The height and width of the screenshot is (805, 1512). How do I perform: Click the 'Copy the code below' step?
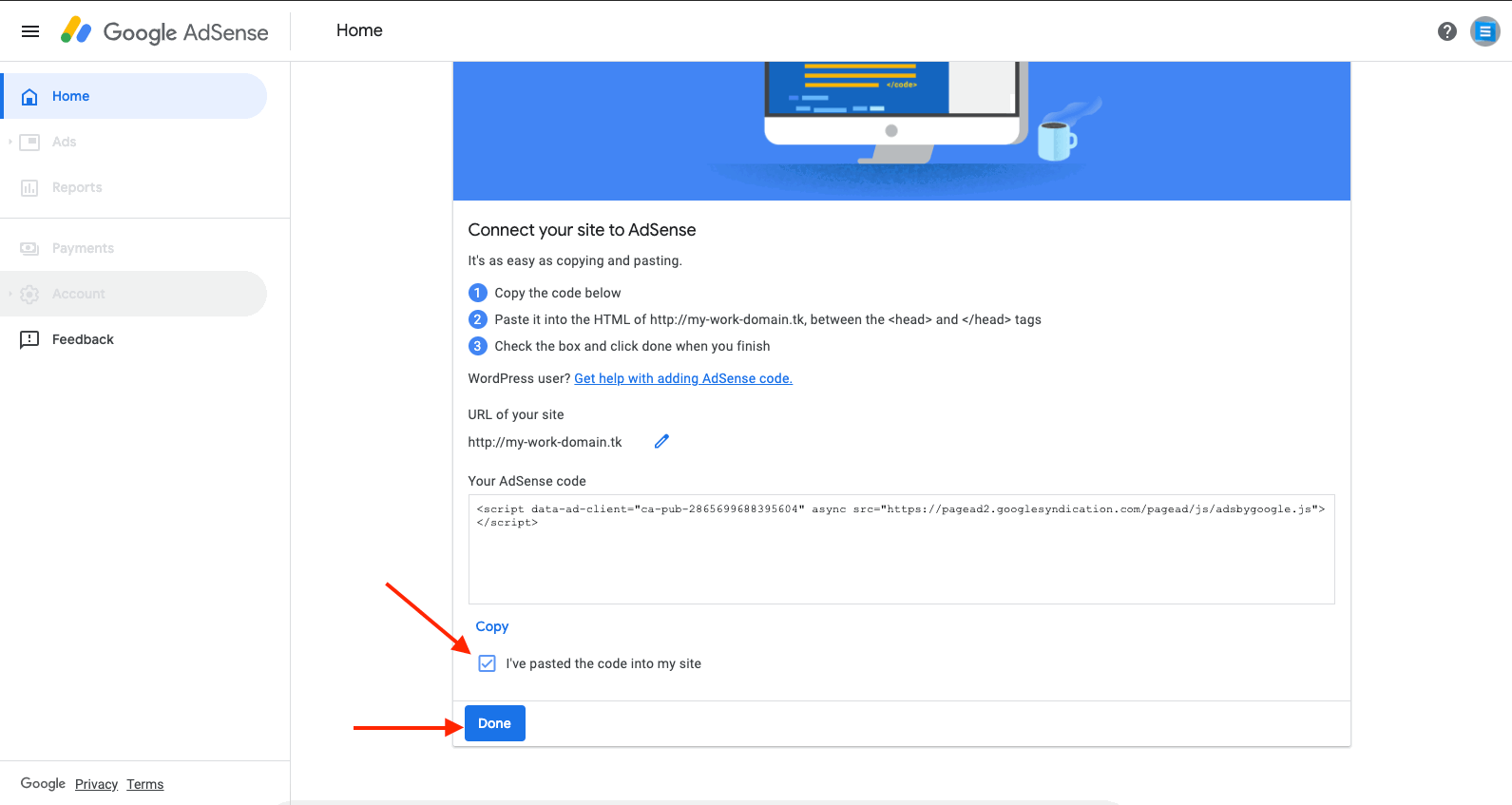click(x=557, y=293)
